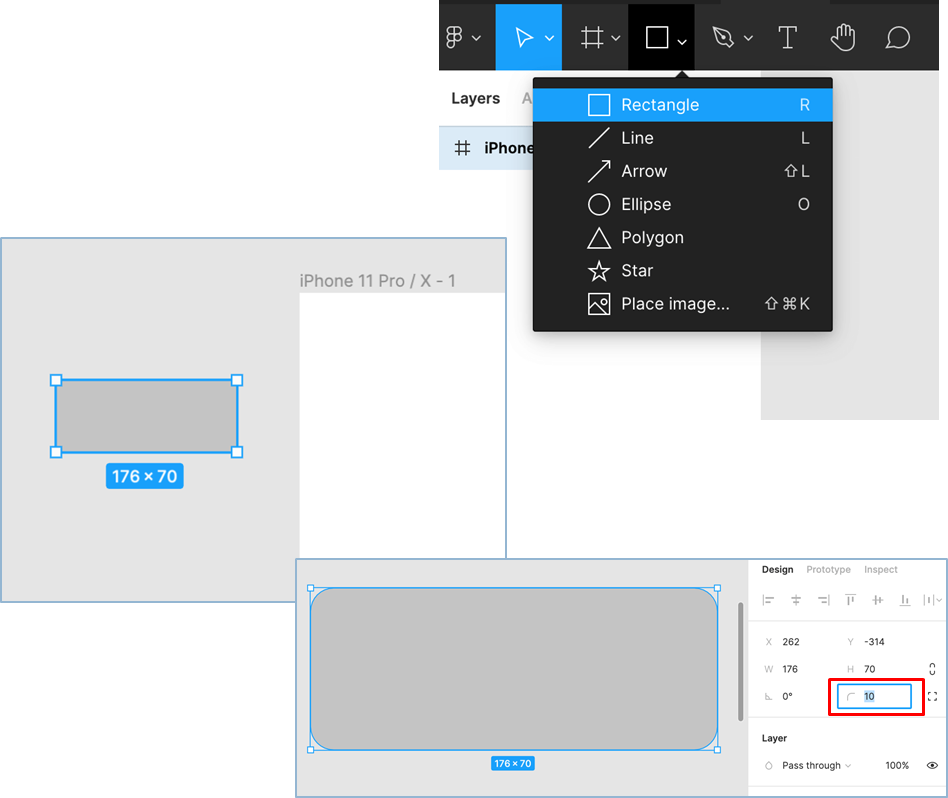Choose Arrow from the shape menu
This screenshot has height=798, width=948.
683,171
